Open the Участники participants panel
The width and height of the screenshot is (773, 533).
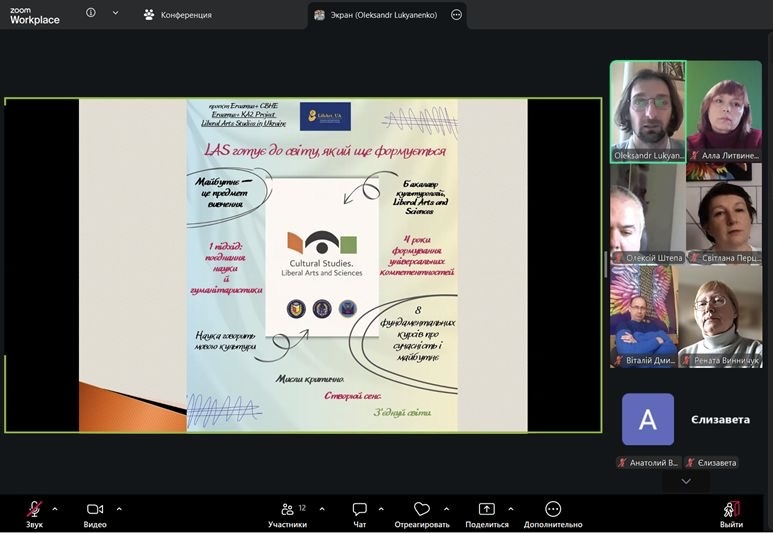[287, 510]
